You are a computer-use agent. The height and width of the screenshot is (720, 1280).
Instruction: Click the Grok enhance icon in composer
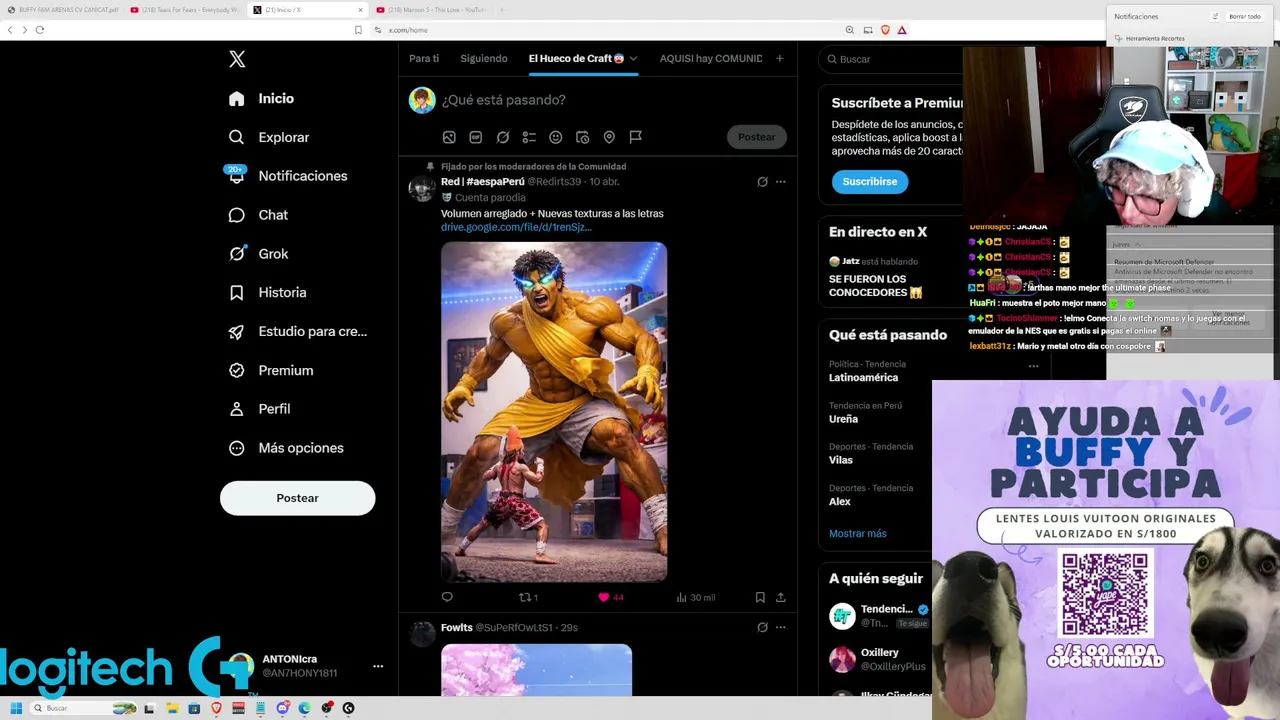tap(503, 137)
